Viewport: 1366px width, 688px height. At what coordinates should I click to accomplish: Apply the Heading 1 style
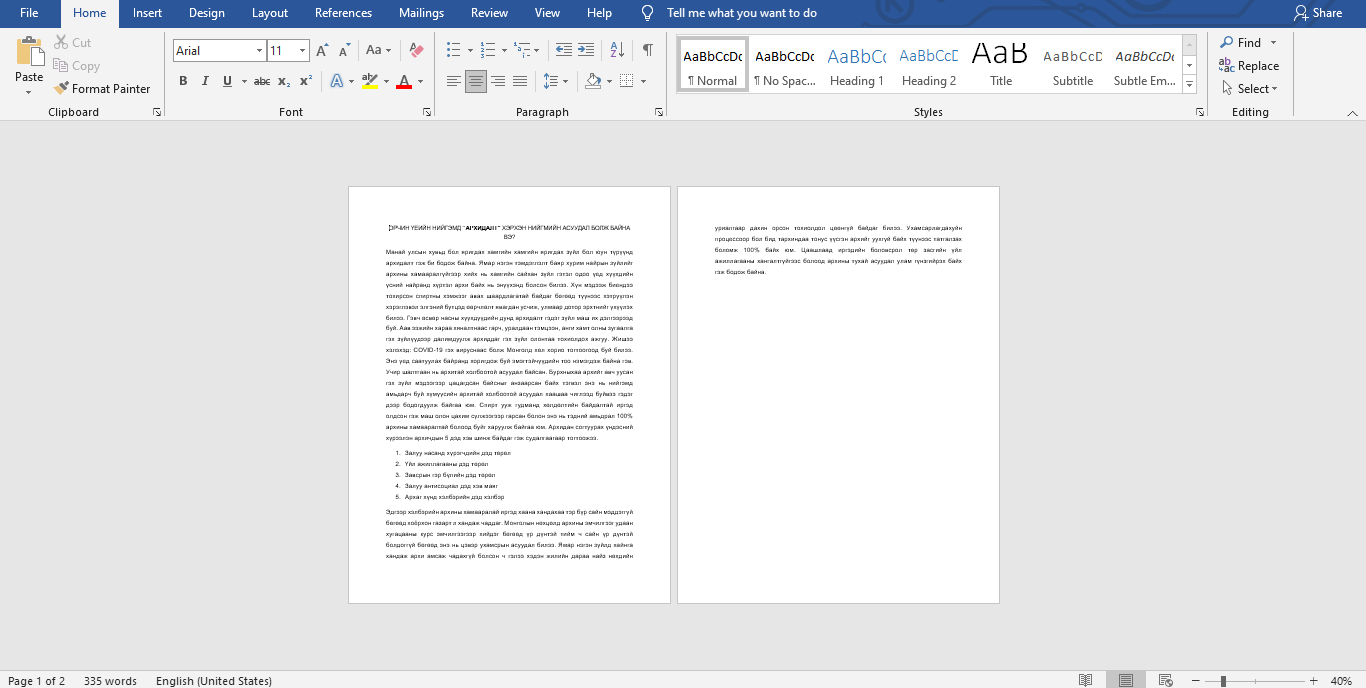point(856,67)
